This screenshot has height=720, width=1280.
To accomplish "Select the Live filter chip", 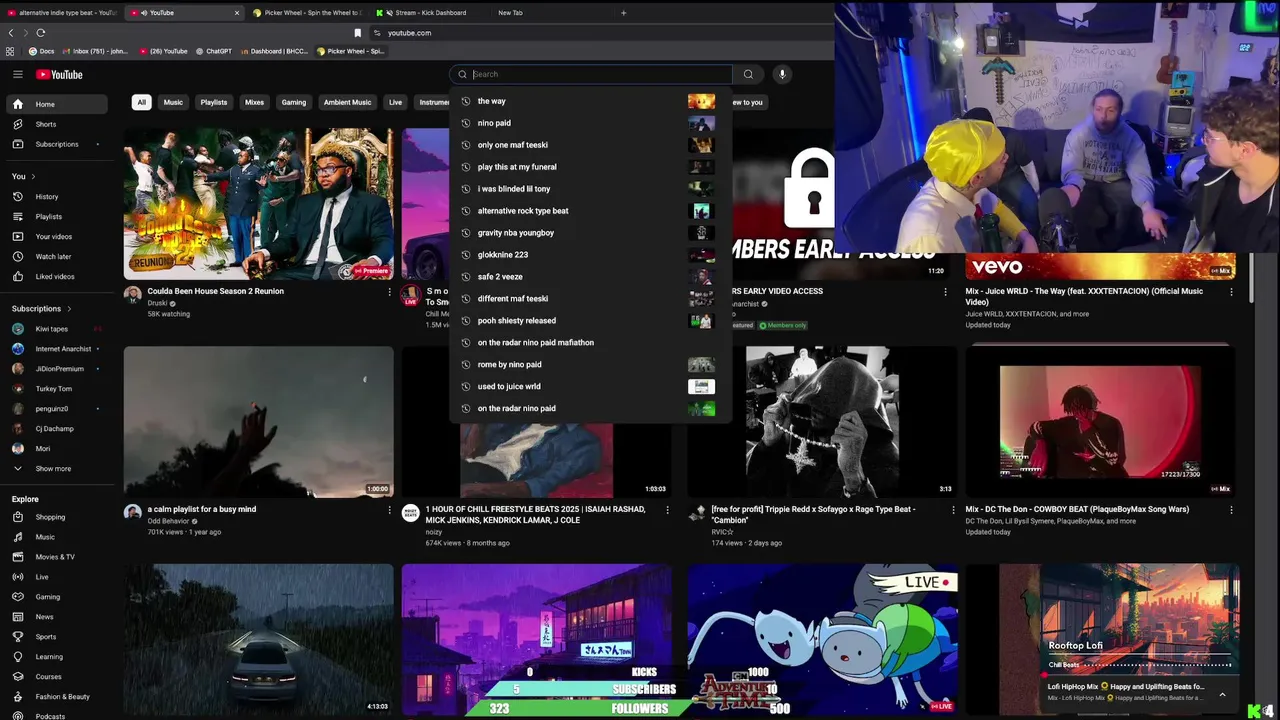I will (x=395, y=102).
